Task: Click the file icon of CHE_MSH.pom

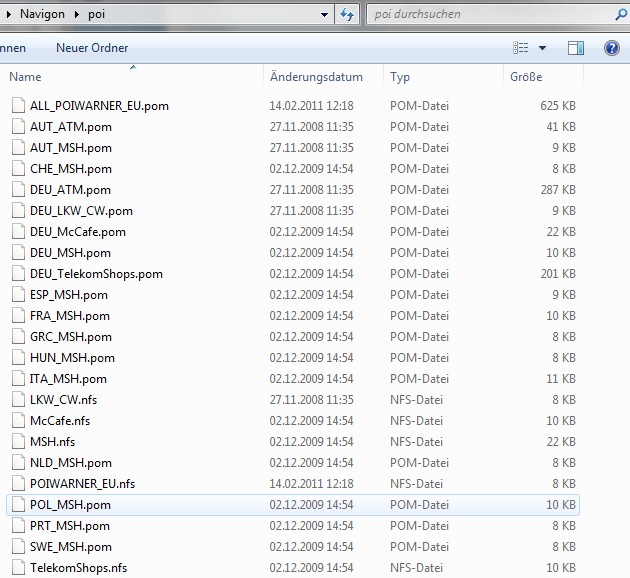Action: 18,168
